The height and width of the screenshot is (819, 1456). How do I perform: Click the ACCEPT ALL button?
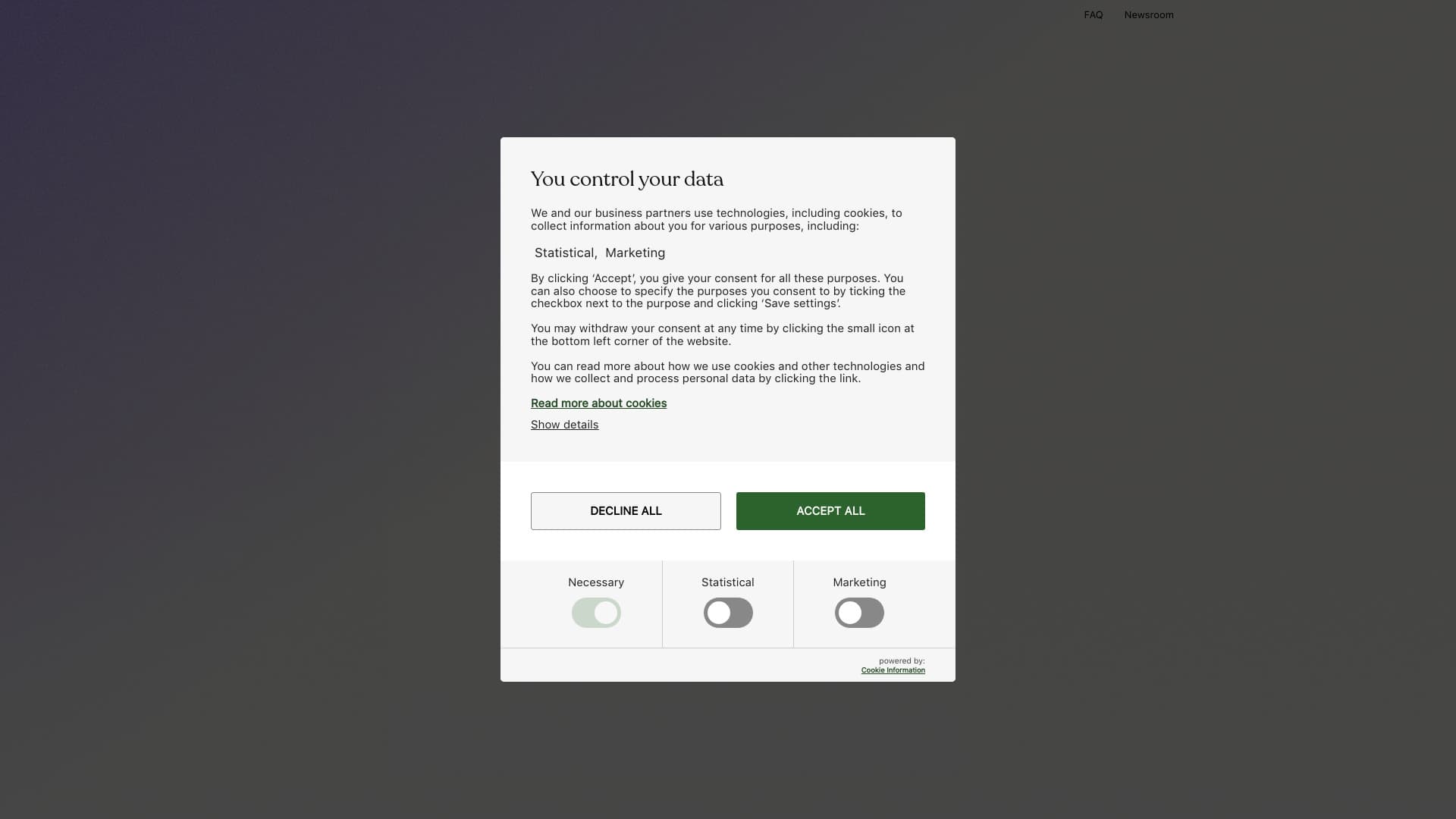coord(830,510)
